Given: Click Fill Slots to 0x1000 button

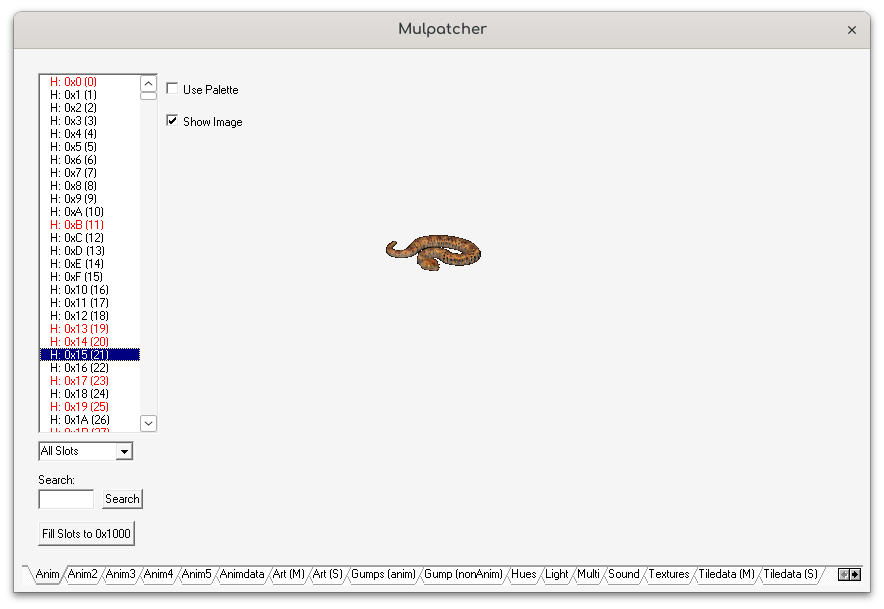Looking at the screenshot, I should point(86,534).
